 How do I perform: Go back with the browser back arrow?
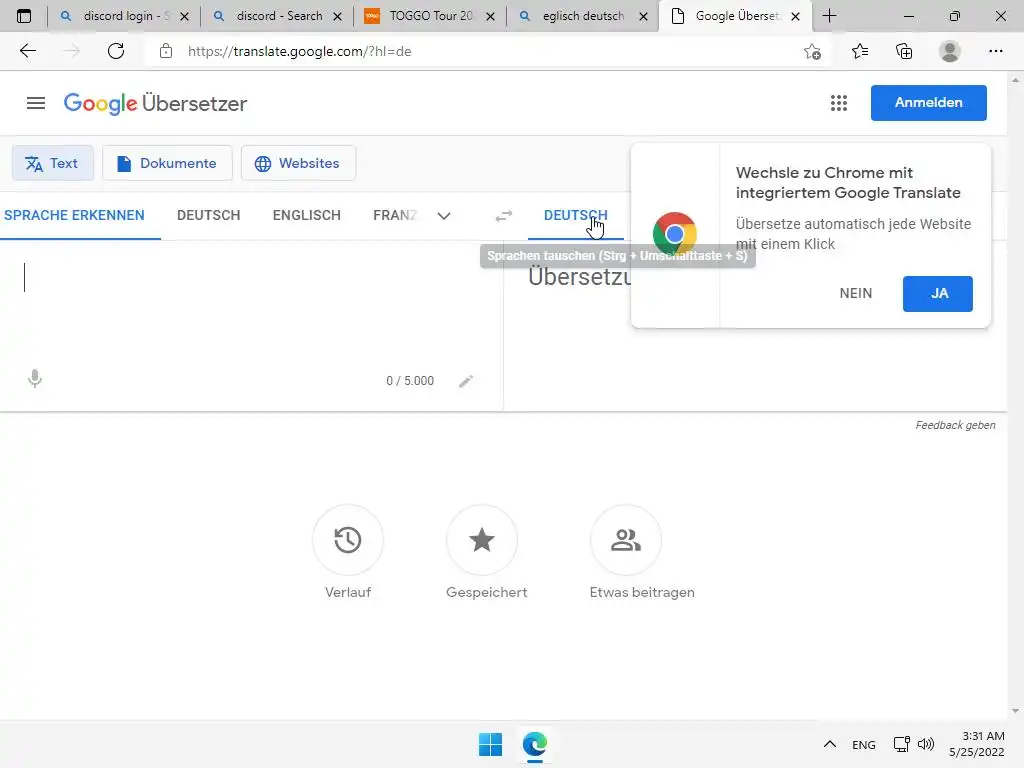pyautogui.click(x=27, y=51)
